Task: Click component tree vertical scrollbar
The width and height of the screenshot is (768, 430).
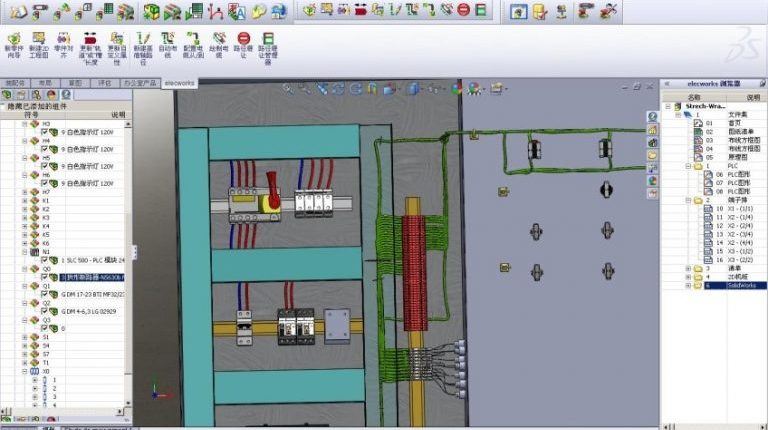Action: 128,264
